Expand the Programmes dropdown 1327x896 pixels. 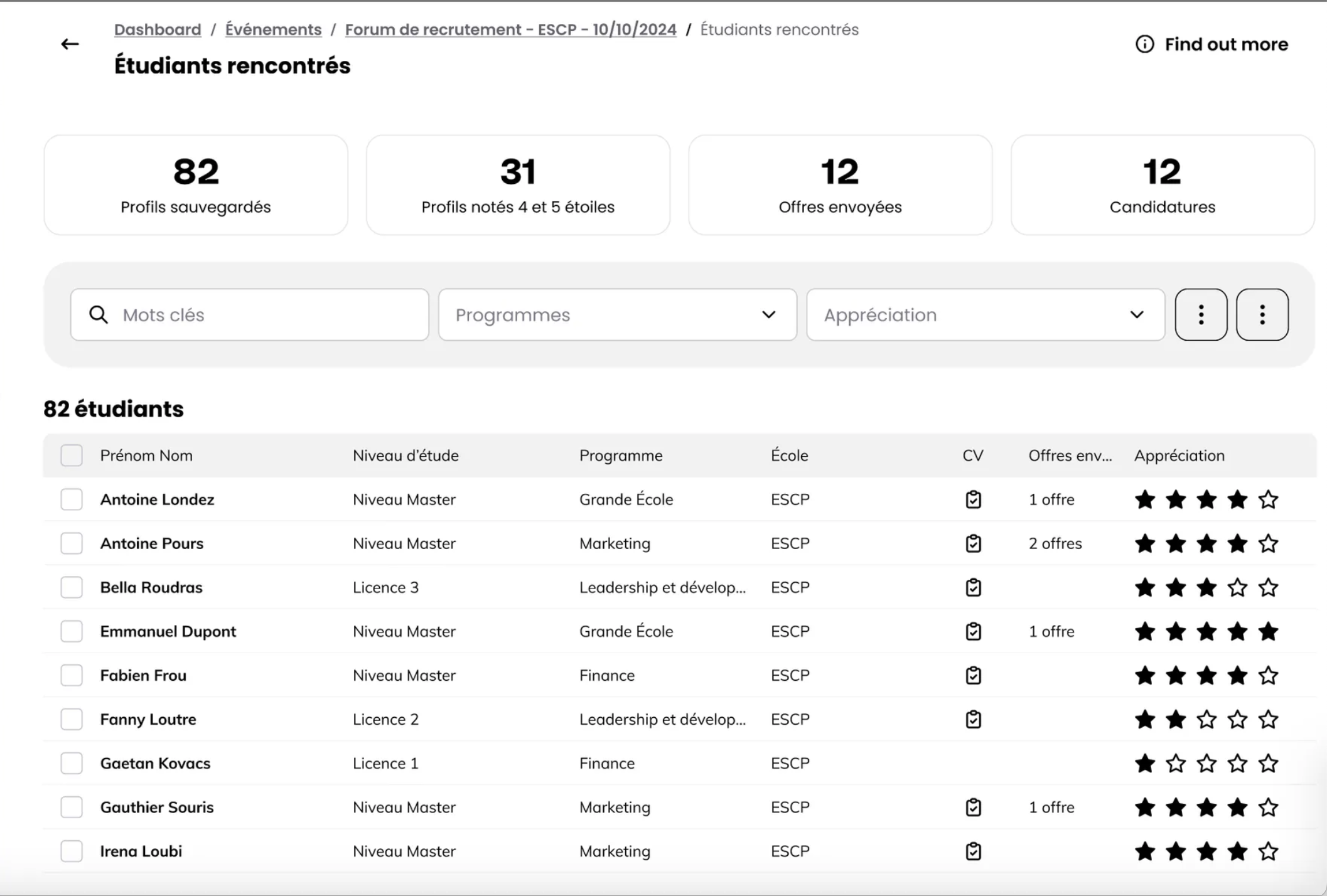tap(617, 315)
